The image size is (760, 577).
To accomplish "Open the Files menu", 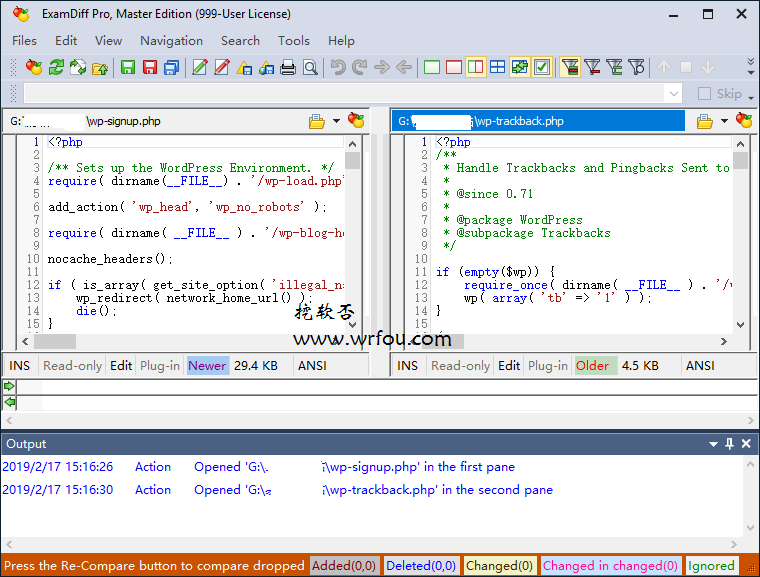I will pos(24,41).
